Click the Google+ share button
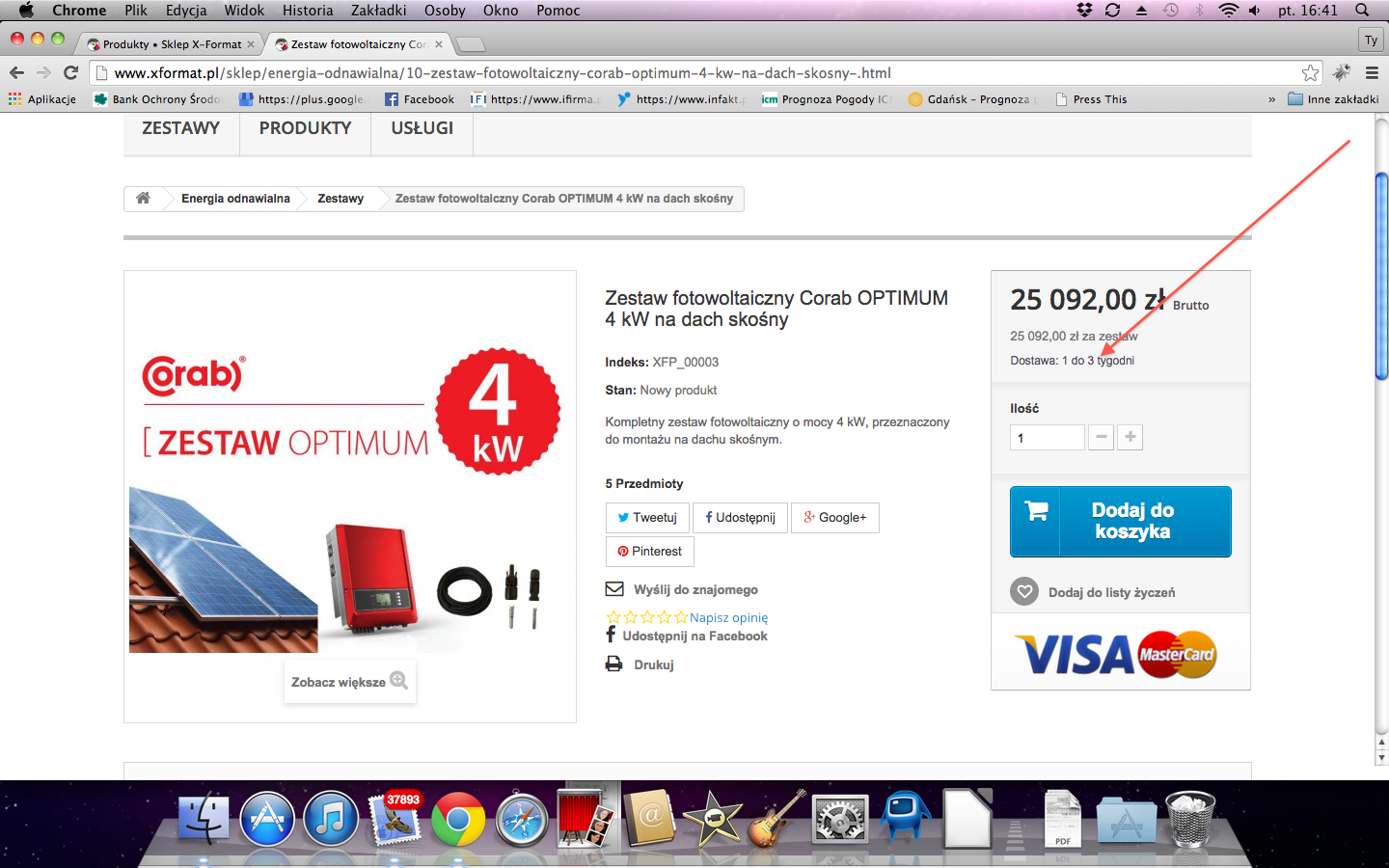This screenshot has width=1389, height=868. pyautogui.click(x=835, y=517)
